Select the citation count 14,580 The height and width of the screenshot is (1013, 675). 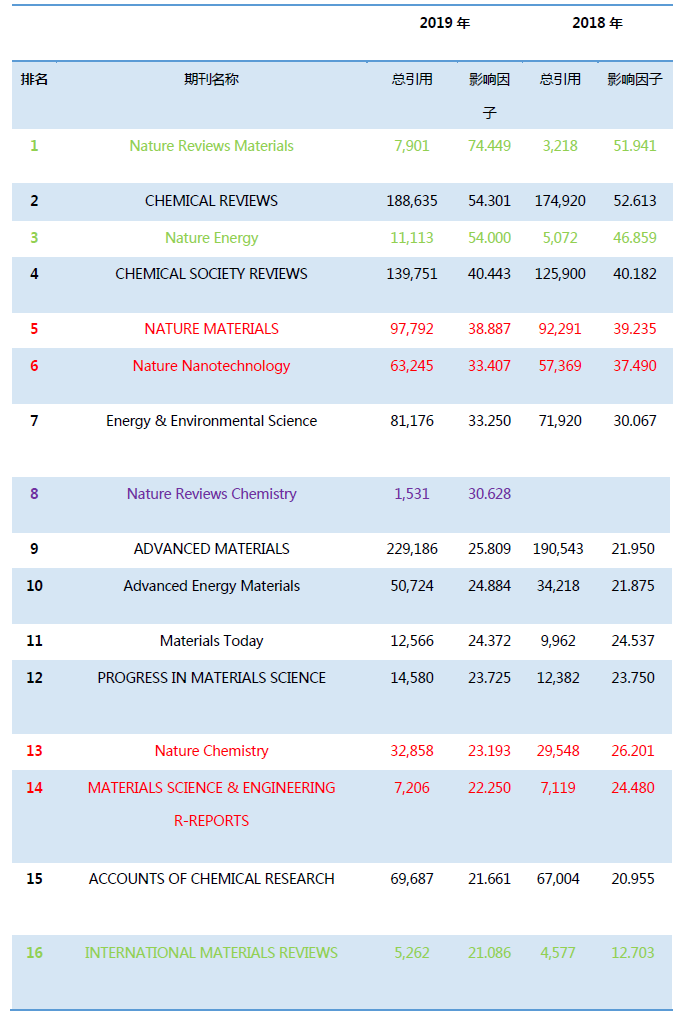point(411,678)
